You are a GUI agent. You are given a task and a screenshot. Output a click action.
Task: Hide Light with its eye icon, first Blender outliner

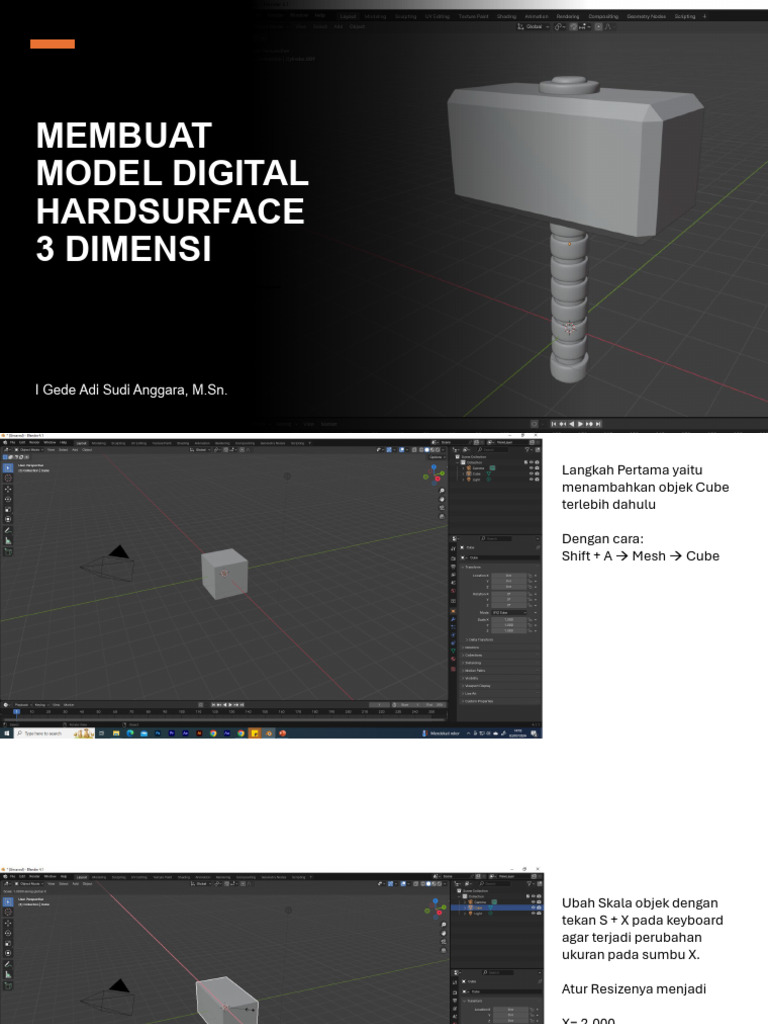click(532, 479)
